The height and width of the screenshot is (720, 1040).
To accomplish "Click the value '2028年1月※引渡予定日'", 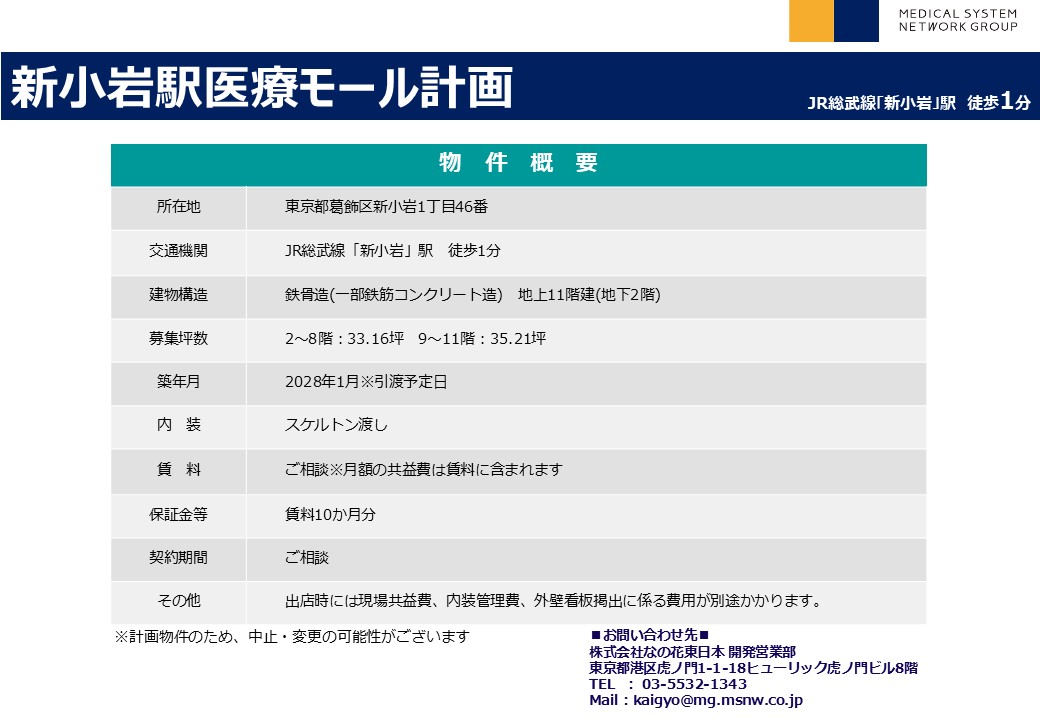I will coord(366,382).
